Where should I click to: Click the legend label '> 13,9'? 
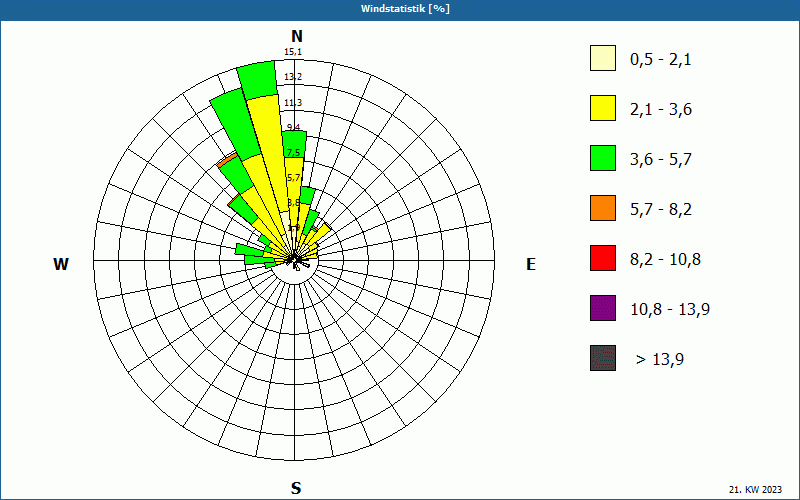(x=660, y=360)
